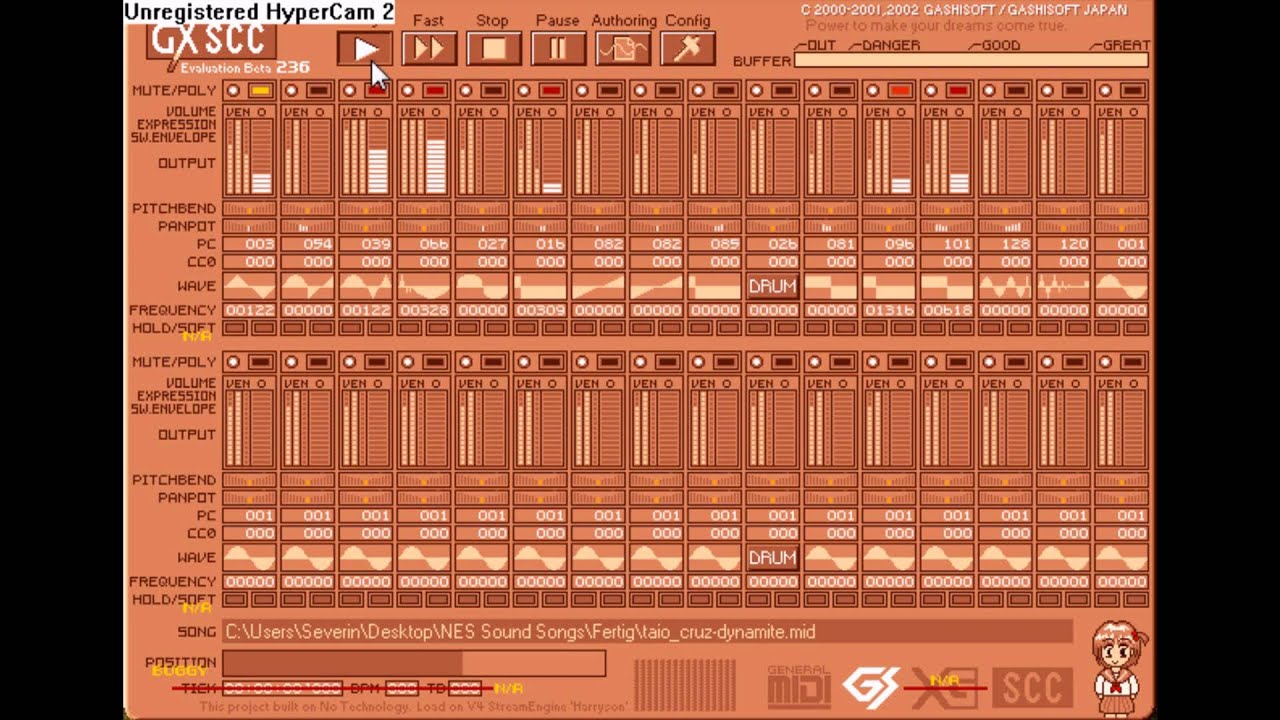The image size is (1280, 720).
Task: Click the output meter of channel PC 066
Action: tap(435, 156)
